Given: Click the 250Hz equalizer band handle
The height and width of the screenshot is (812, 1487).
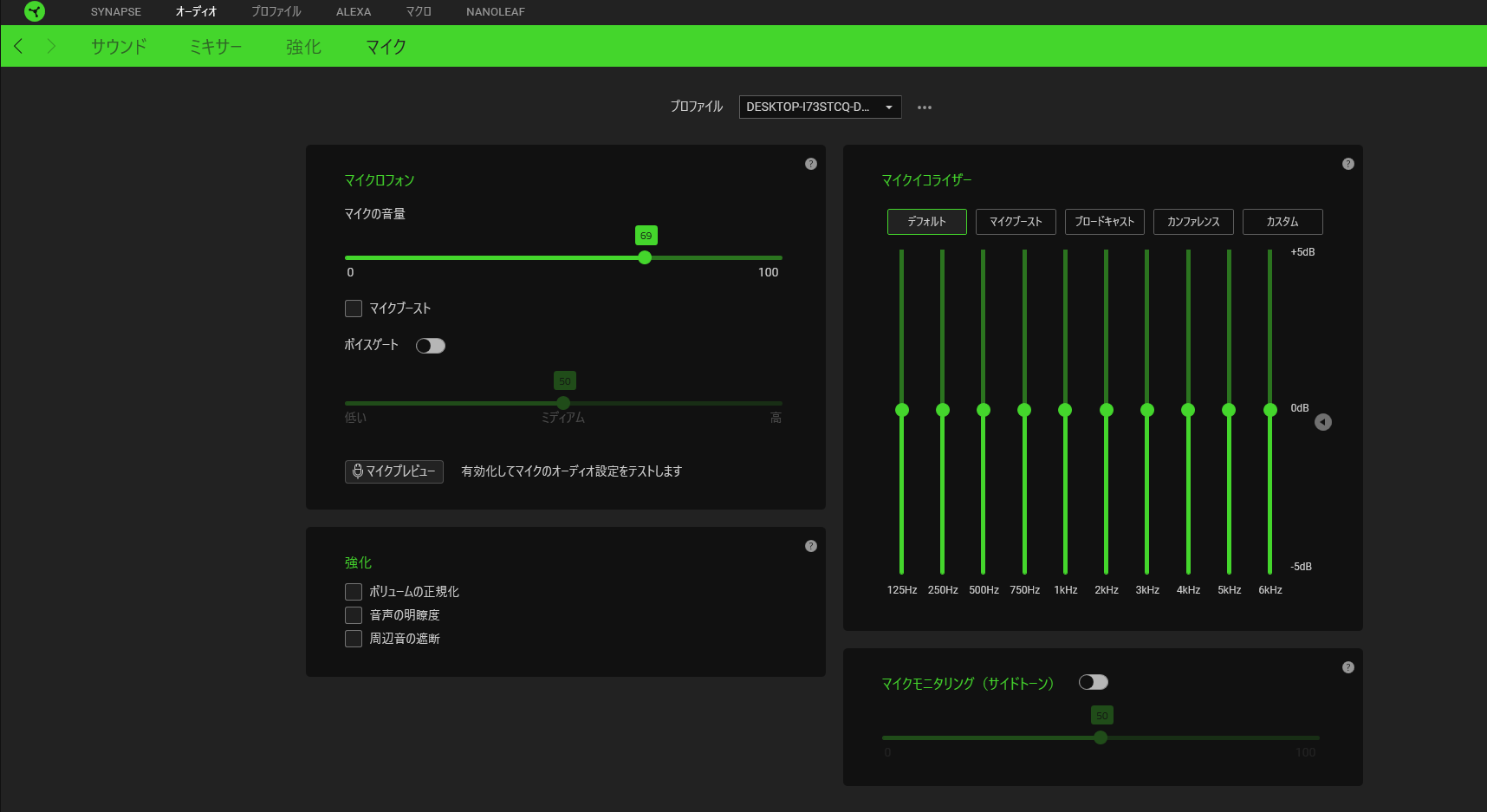Looking at the screenshot, I should pyautogui.click(x=943, y=410).
